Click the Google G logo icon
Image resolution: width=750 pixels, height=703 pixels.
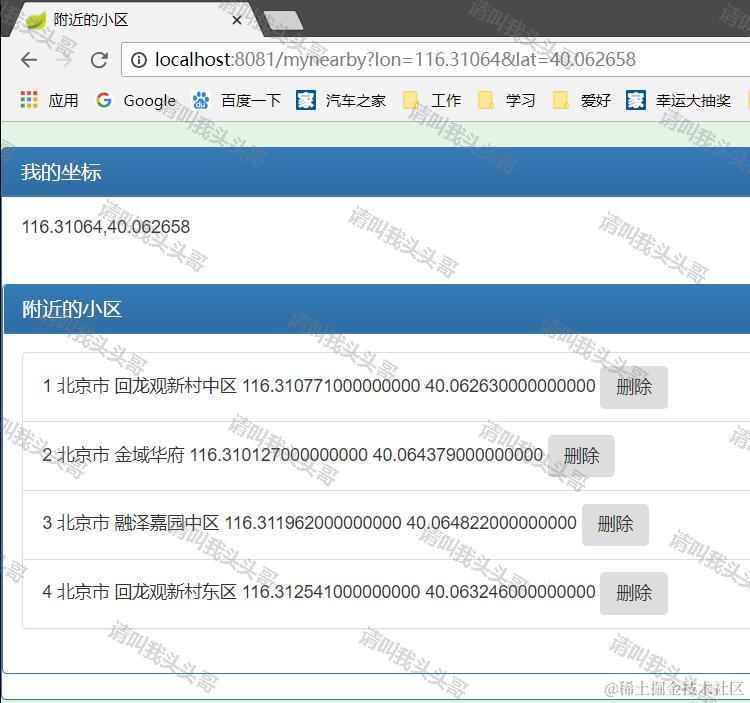point(104,100)
